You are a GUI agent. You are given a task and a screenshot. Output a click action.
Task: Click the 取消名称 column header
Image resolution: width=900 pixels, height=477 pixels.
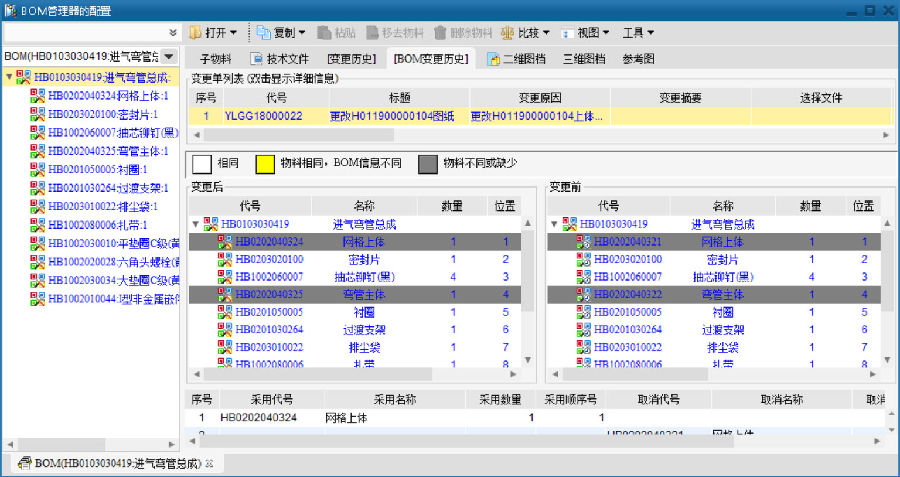coord(782,400)
